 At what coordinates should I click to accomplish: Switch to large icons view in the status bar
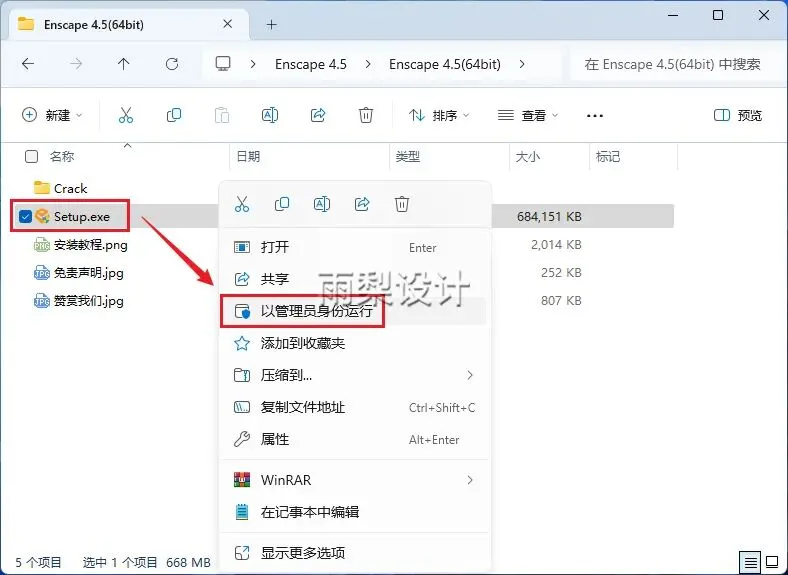(772, 562)
